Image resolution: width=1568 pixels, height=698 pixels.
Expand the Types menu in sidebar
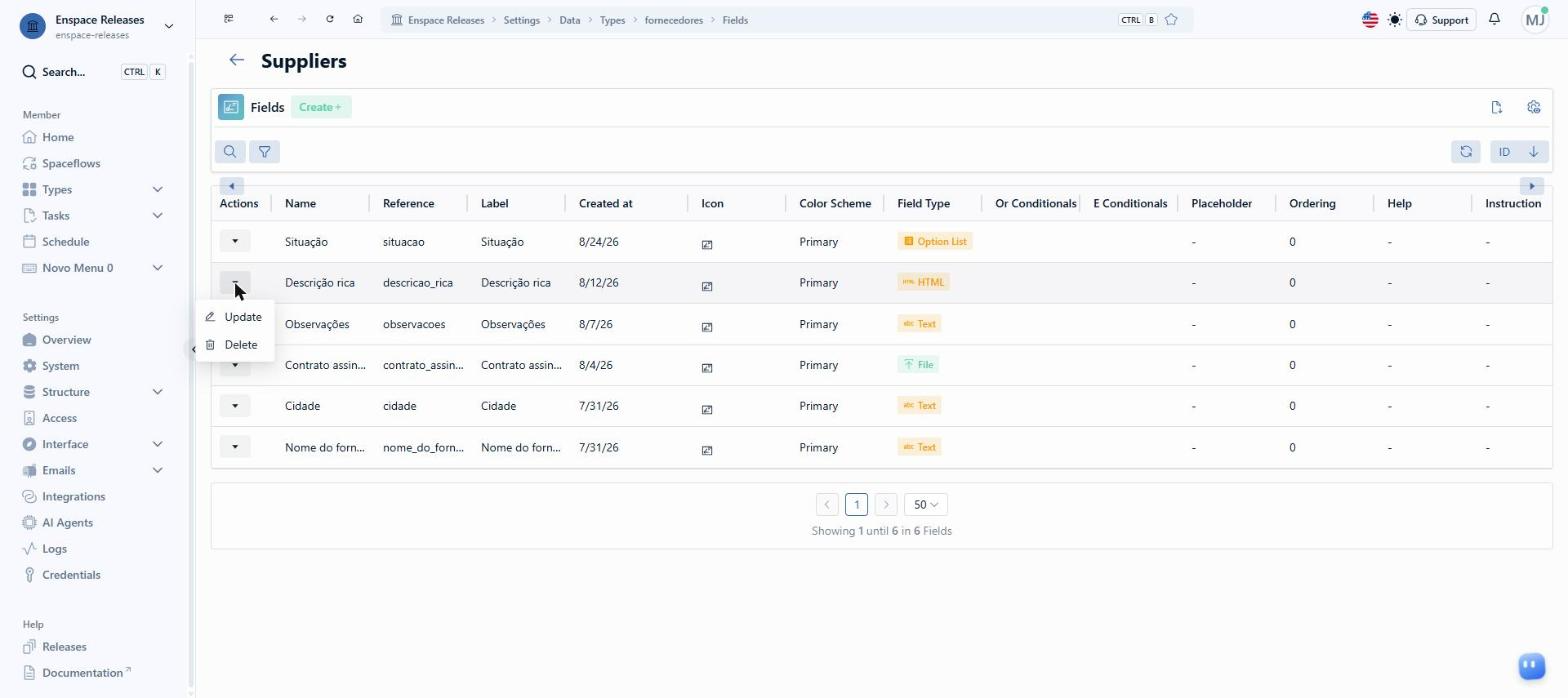click(157, 189)
